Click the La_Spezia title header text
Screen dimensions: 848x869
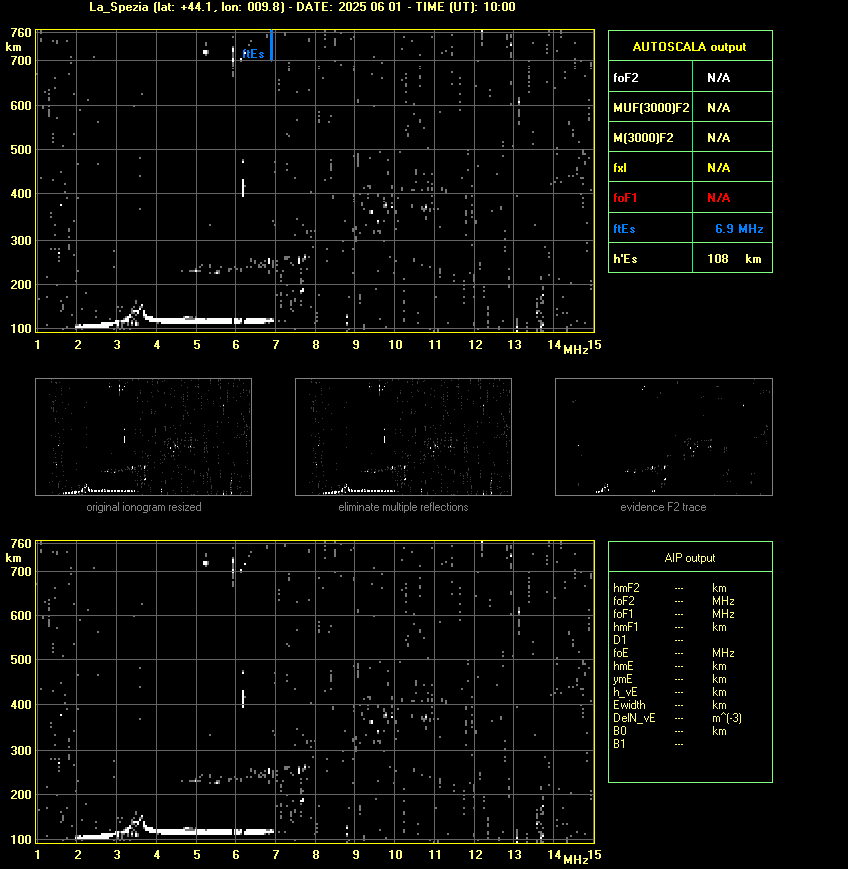click(302, 7)
